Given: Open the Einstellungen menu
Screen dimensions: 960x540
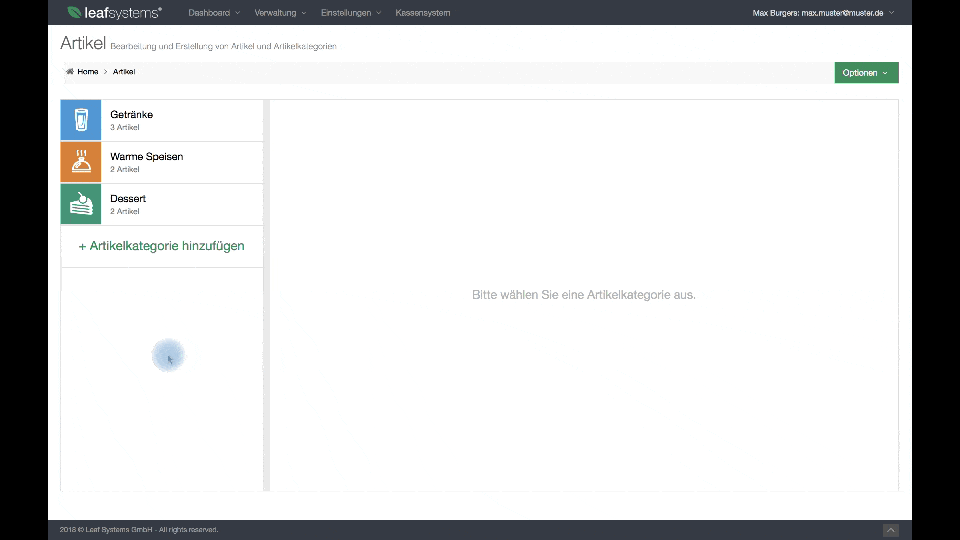Looking at the screenshot, I should tap(351, 13).
